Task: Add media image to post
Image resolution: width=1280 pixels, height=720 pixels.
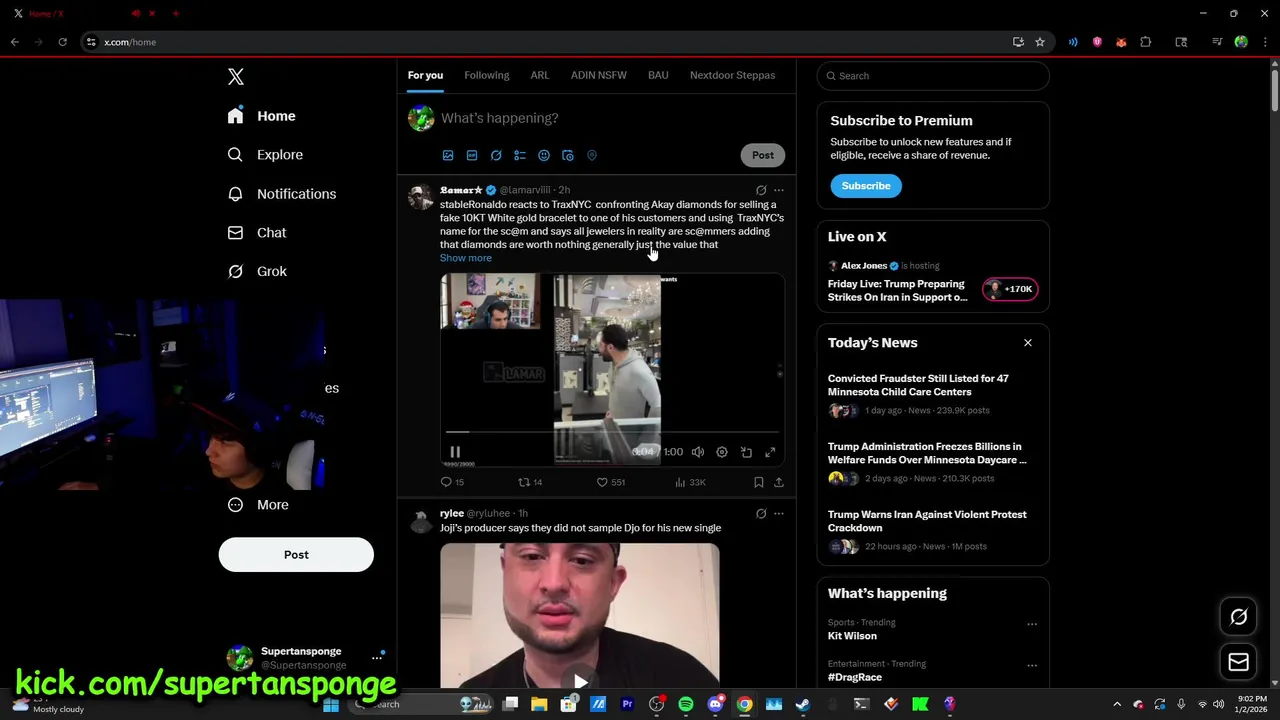Action: [448, 156]
